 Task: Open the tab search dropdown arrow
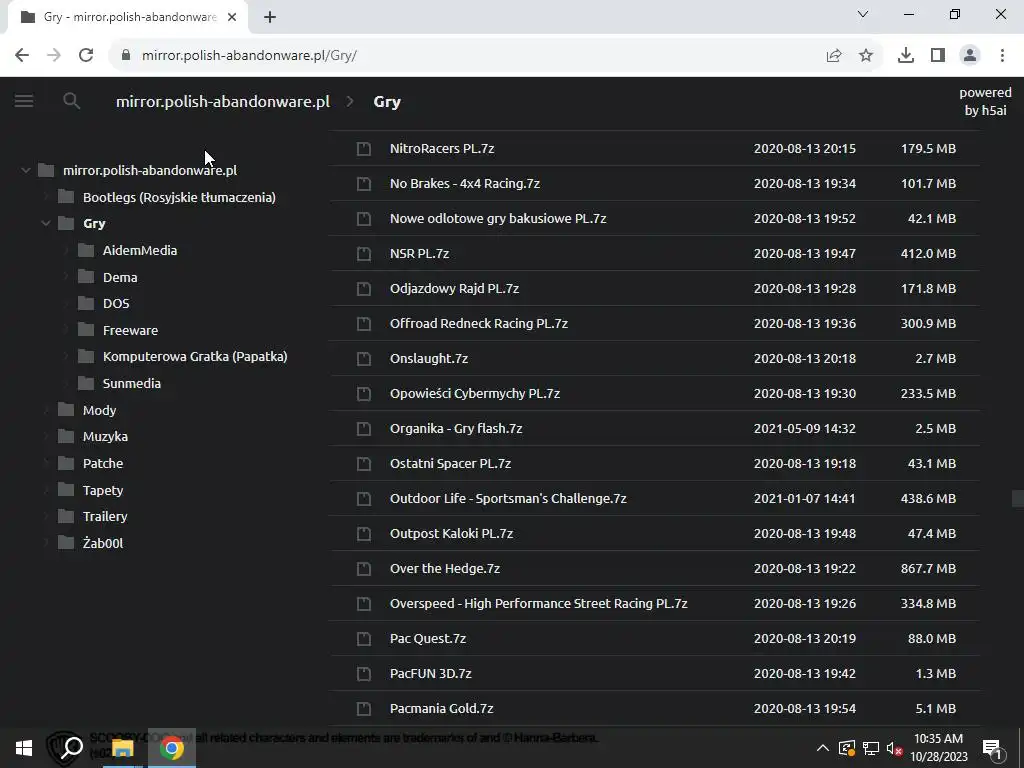863,14
